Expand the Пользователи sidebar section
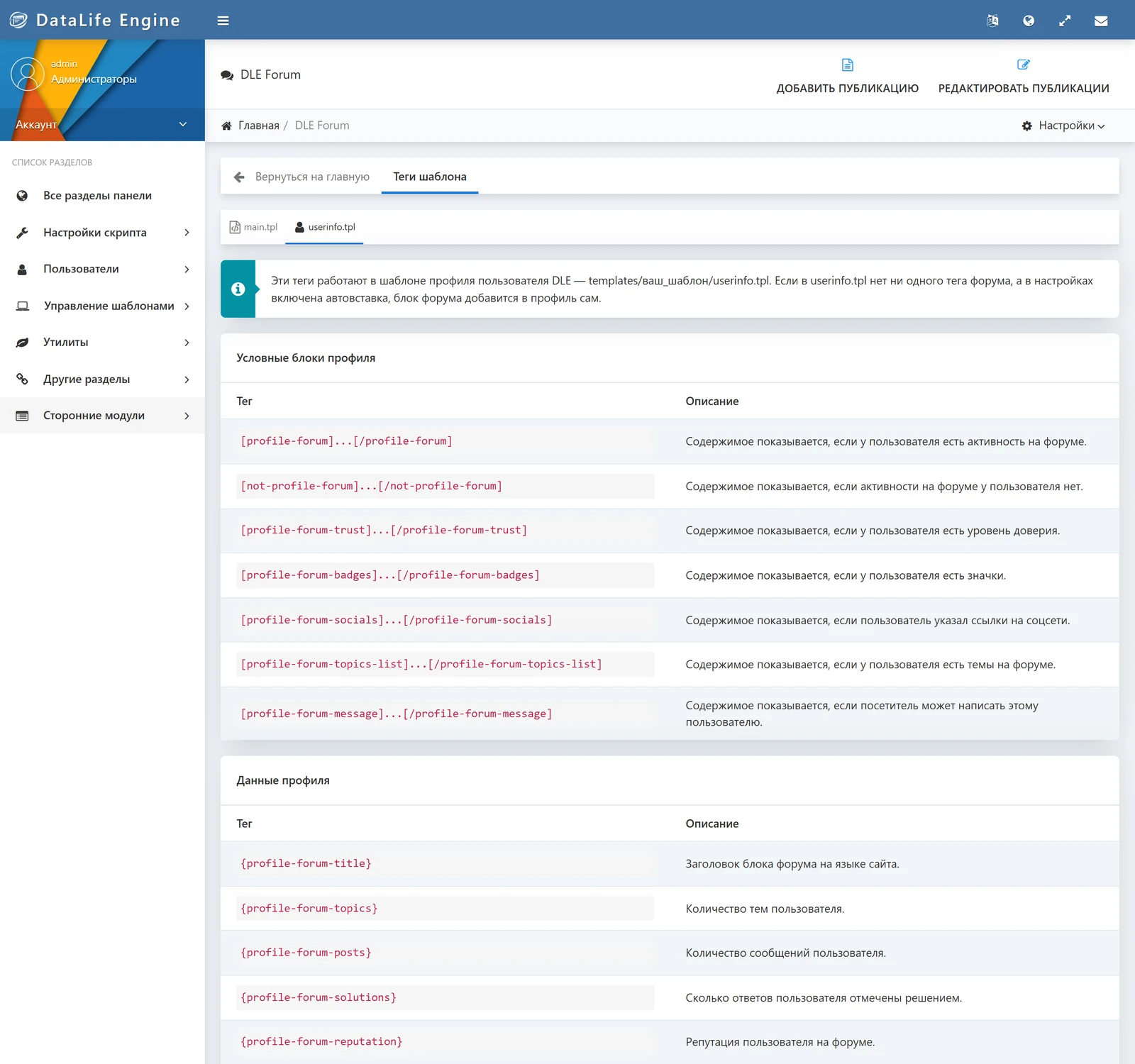 tap(102, 269)
